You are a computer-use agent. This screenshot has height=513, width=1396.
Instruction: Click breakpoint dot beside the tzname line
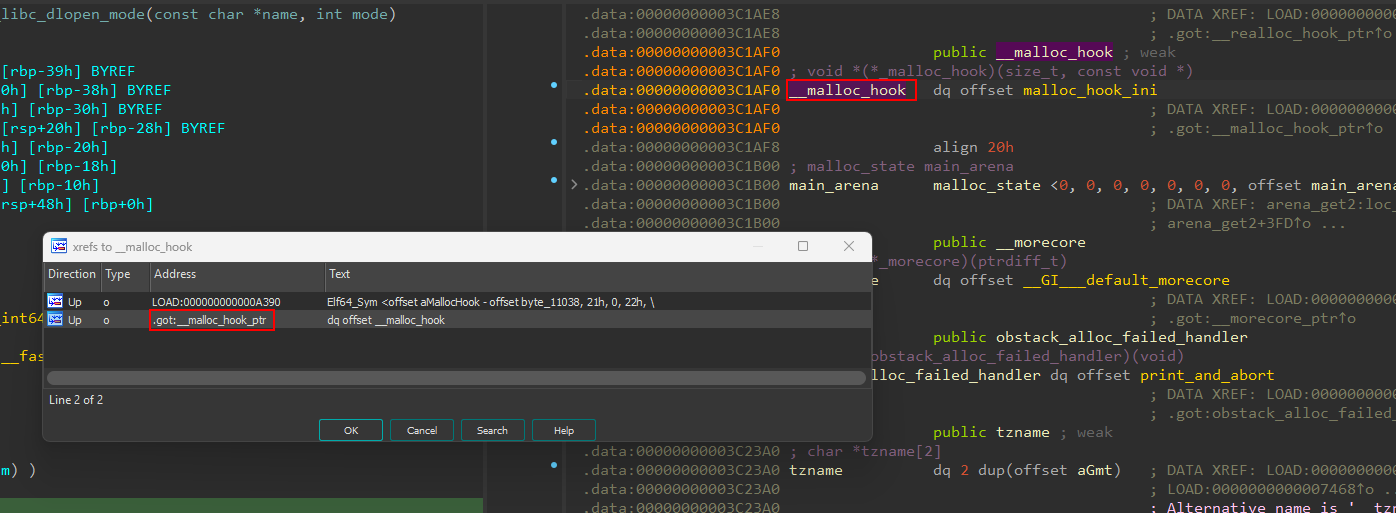(554, 466)
